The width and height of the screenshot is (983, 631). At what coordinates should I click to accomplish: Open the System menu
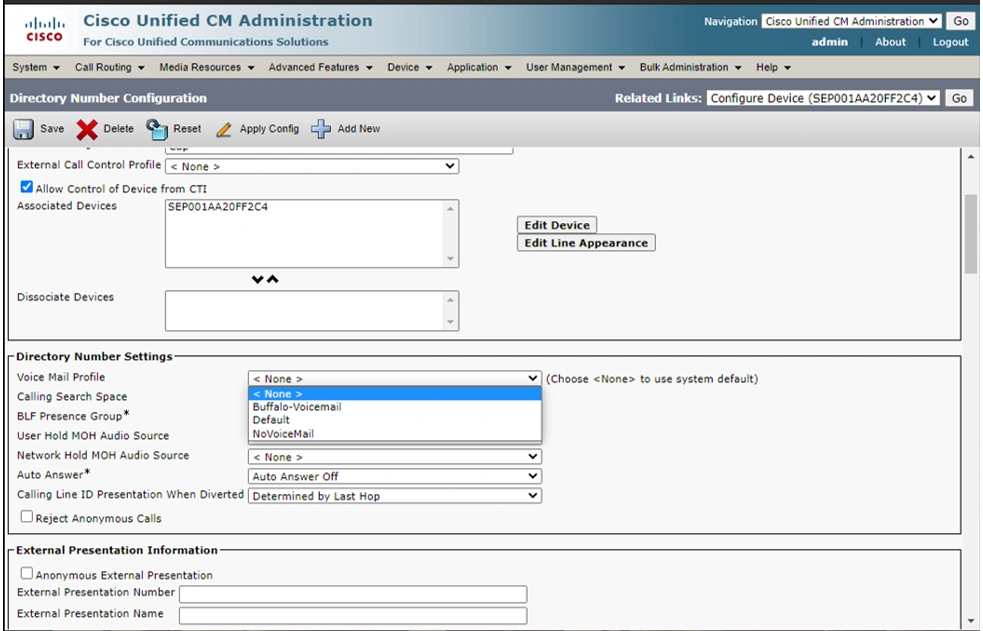pos(36,68)
